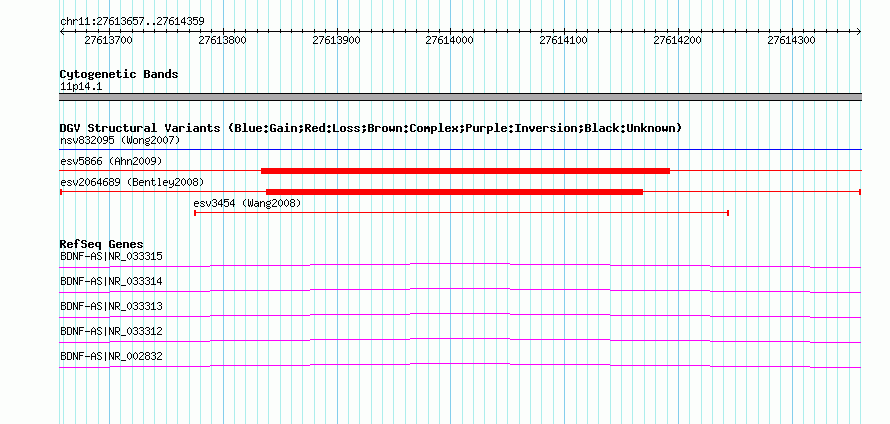Click the thick red esv2064689 loss bar

coord(454,192)
